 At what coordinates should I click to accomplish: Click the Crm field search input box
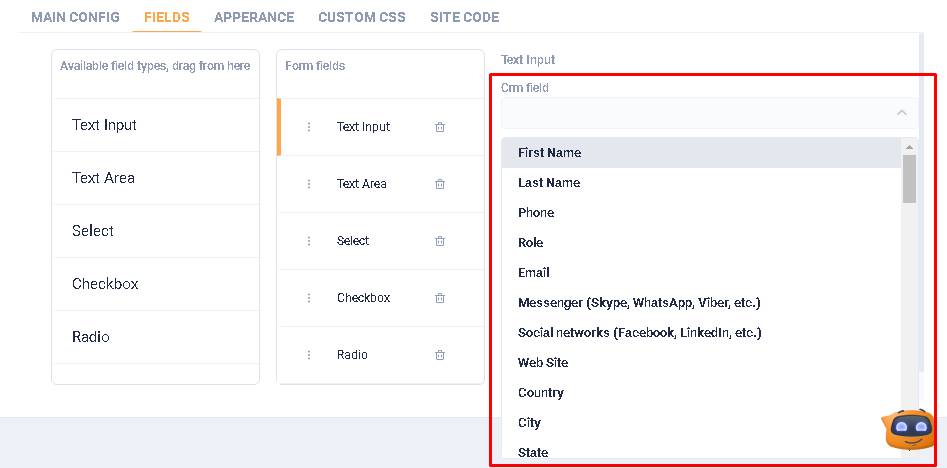690,113
